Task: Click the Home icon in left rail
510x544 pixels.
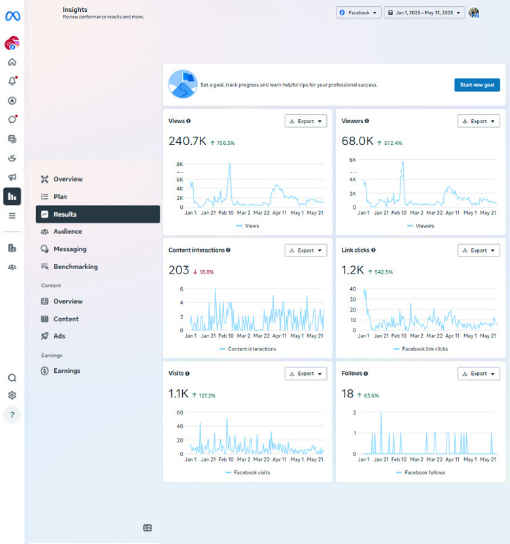Action: click(x=12, y=62)
